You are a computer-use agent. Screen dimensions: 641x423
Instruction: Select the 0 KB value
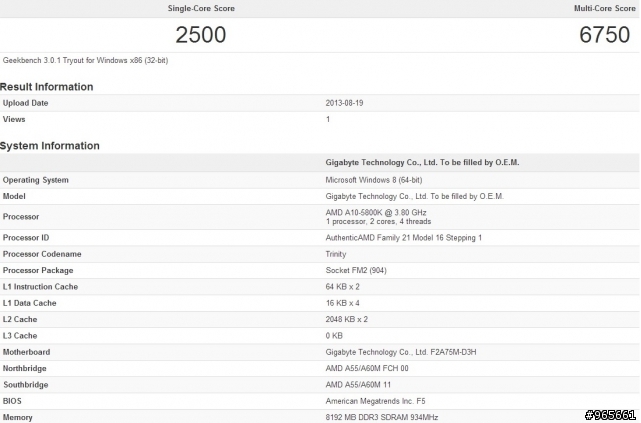(x=334, y=336)
